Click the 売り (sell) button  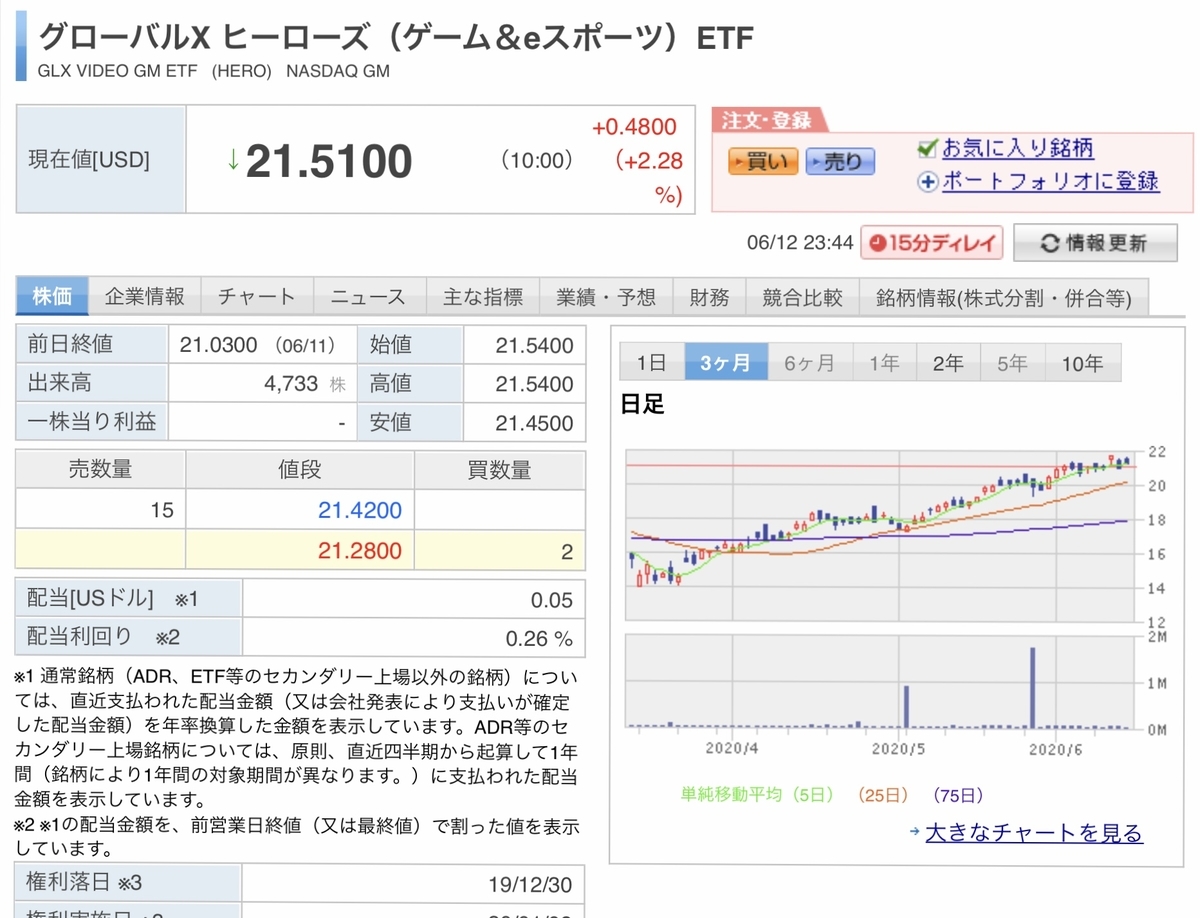[840, 161]
